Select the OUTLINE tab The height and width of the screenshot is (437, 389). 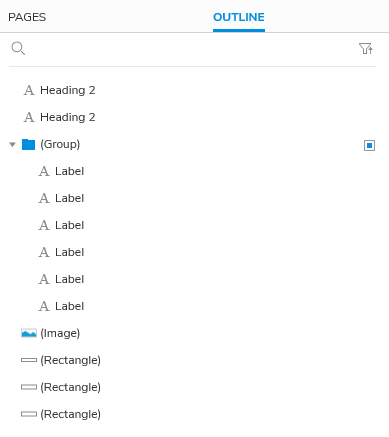point(239,17)
